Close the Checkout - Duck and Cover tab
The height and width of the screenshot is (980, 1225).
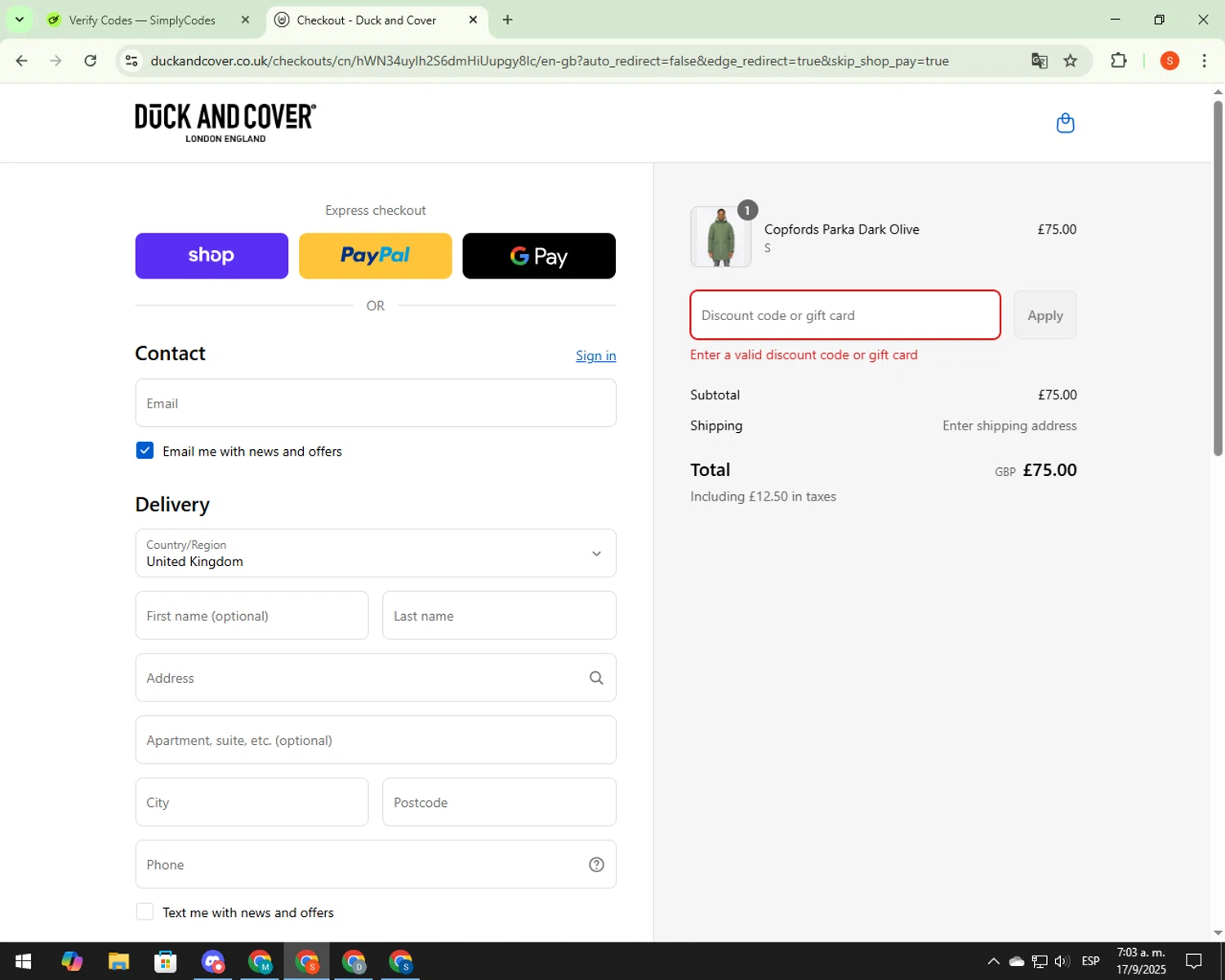(473, 20)
